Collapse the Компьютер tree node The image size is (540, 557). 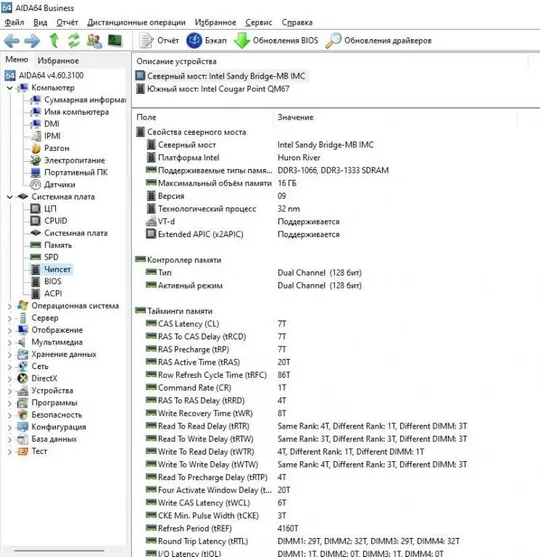pyautogui.click(x=10, y=88)
